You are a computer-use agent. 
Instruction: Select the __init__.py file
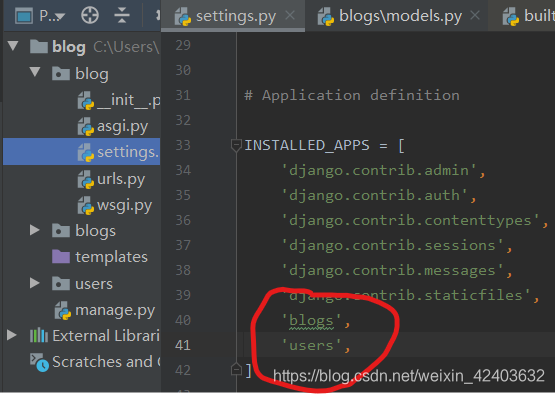pyautogui.click(x=119, y=100)
